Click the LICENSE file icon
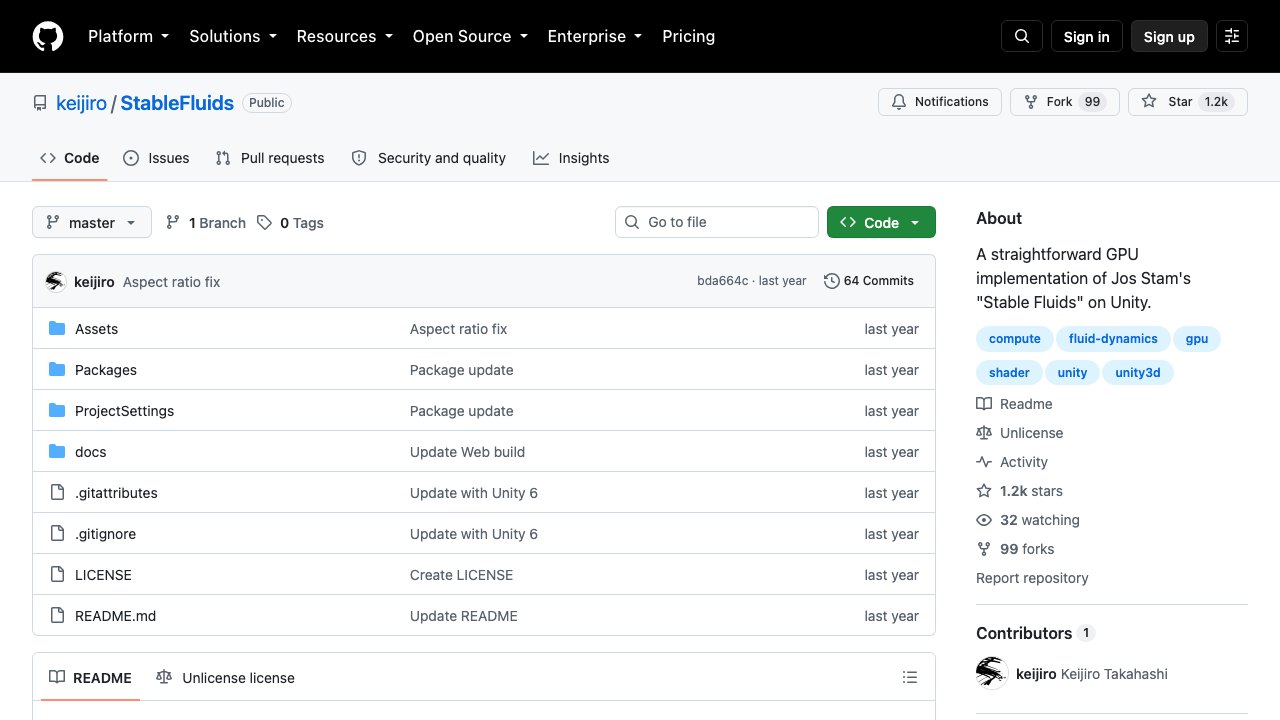Image resolution: width=1280 pixels, height=720 pixels. (57, 575)
